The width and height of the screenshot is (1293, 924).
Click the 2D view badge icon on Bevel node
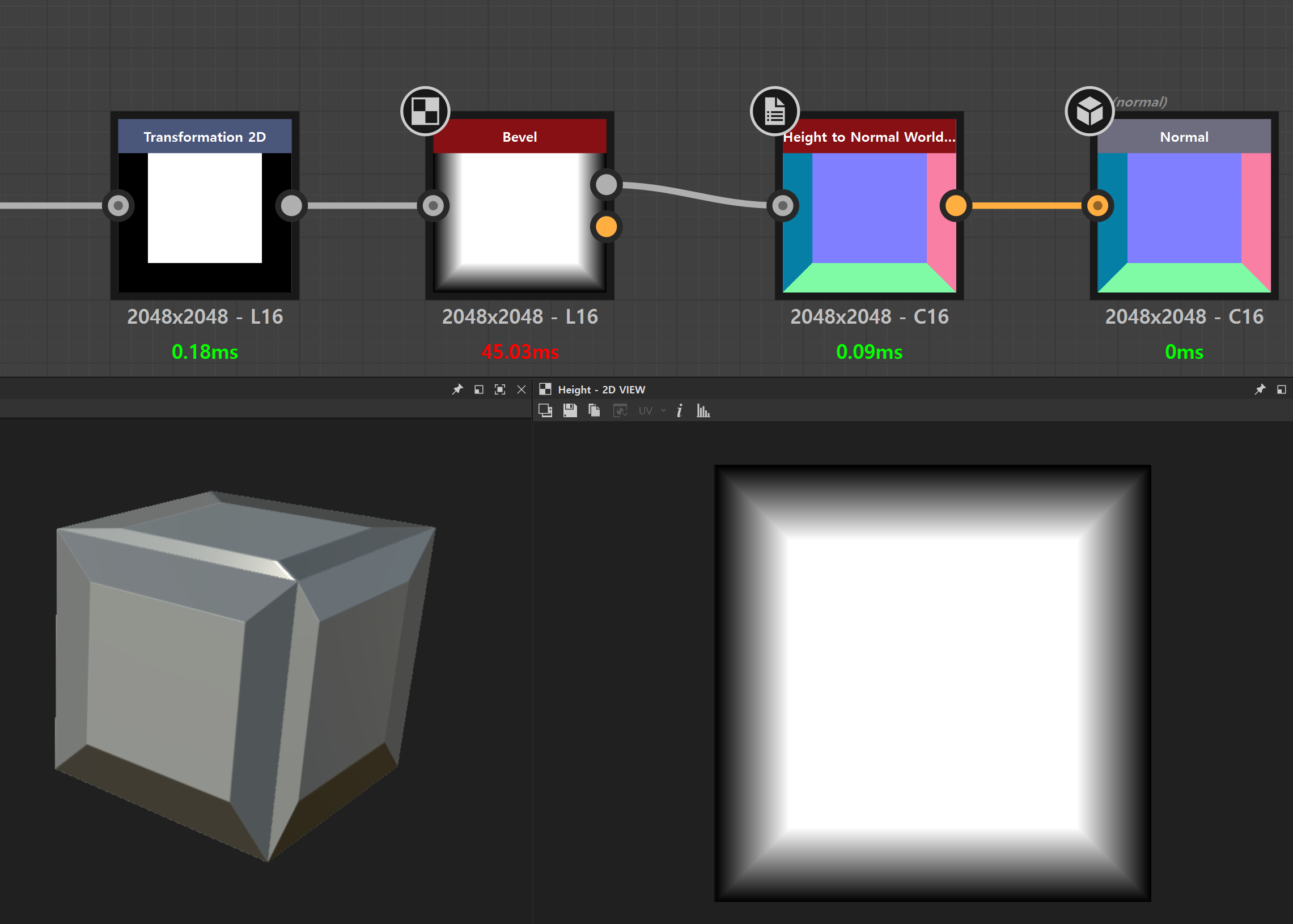(x=425, y=111)
